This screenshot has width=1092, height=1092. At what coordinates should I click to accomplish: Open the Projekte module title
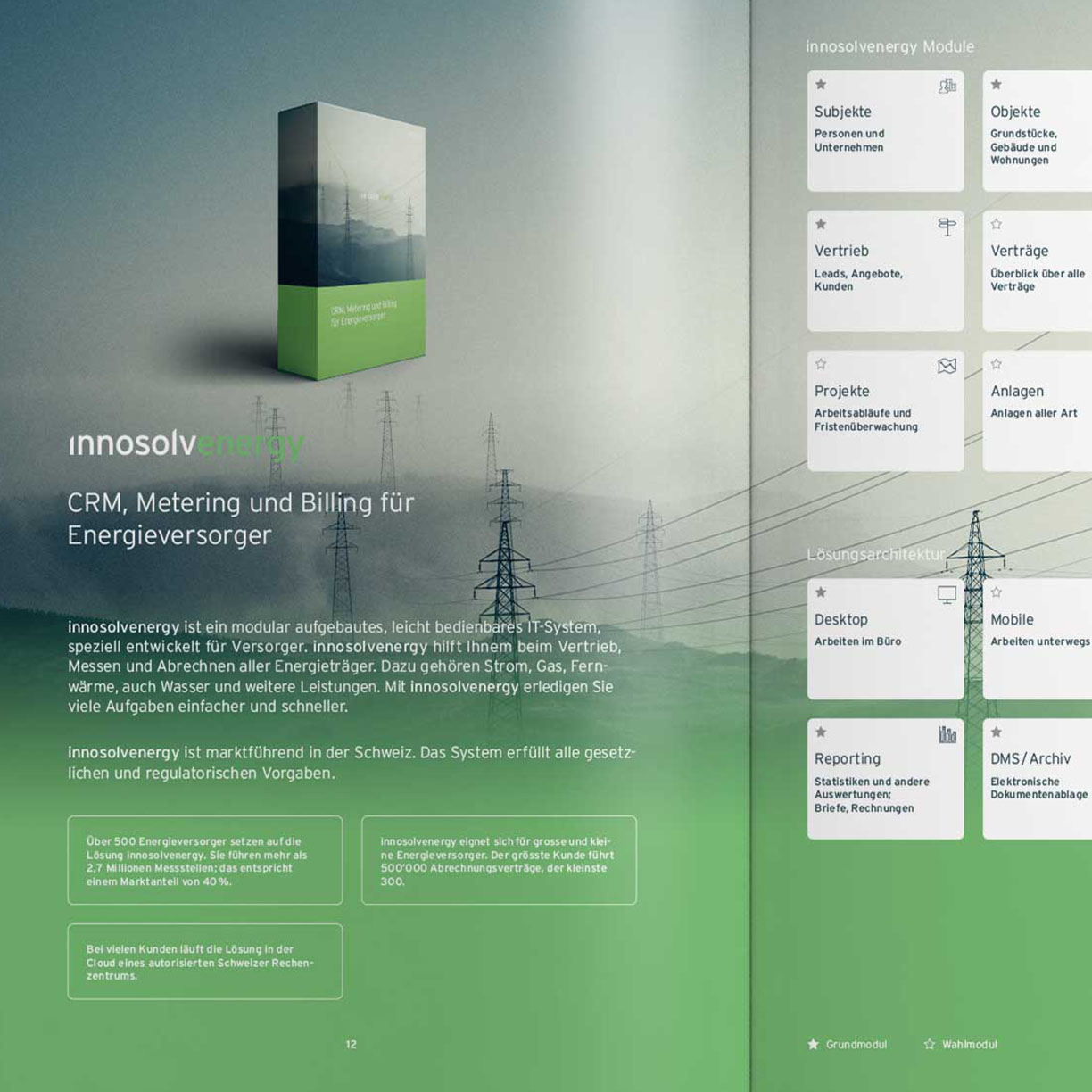coord(841,392)
